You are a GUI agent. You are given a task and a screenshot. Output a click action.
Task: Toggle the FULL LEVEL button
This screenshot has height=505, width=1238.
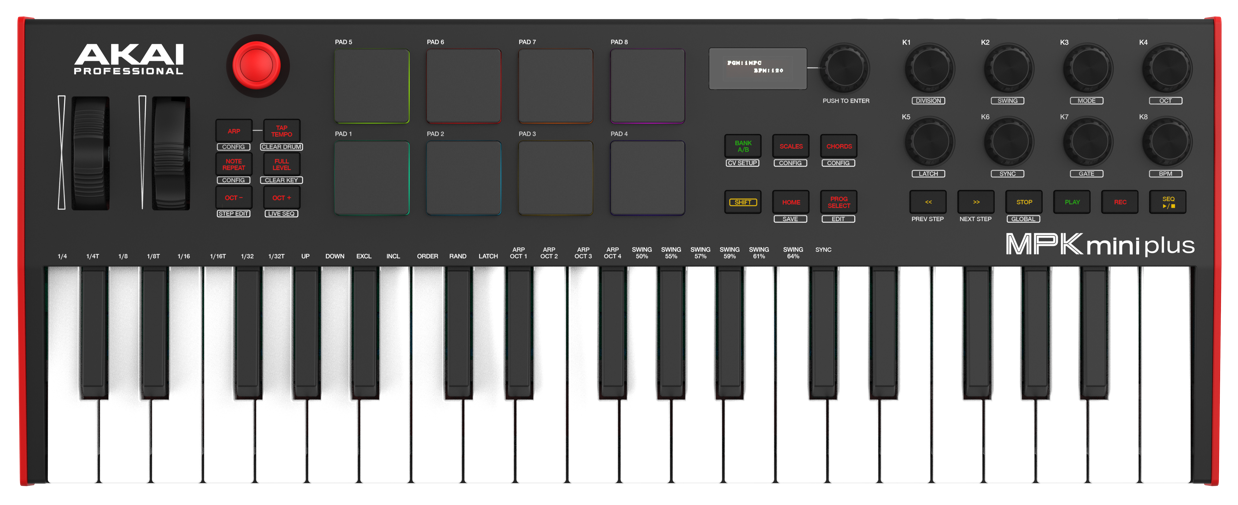(281, 165)
